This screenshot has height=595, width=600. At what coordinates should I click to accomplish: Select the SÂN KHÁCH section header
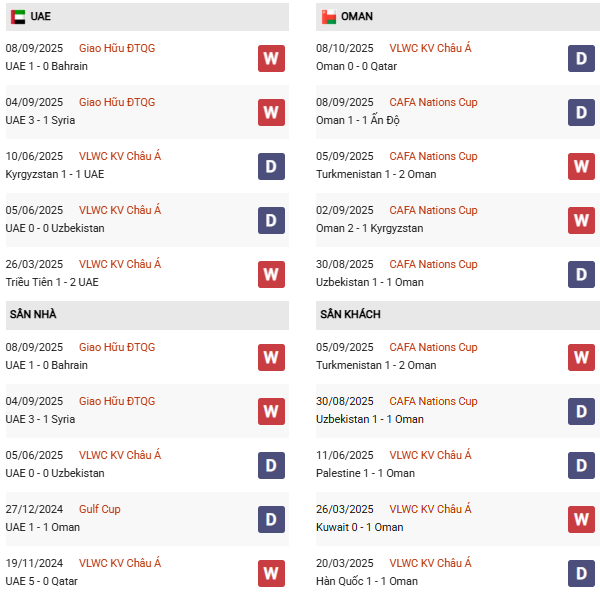coord(350,314)
